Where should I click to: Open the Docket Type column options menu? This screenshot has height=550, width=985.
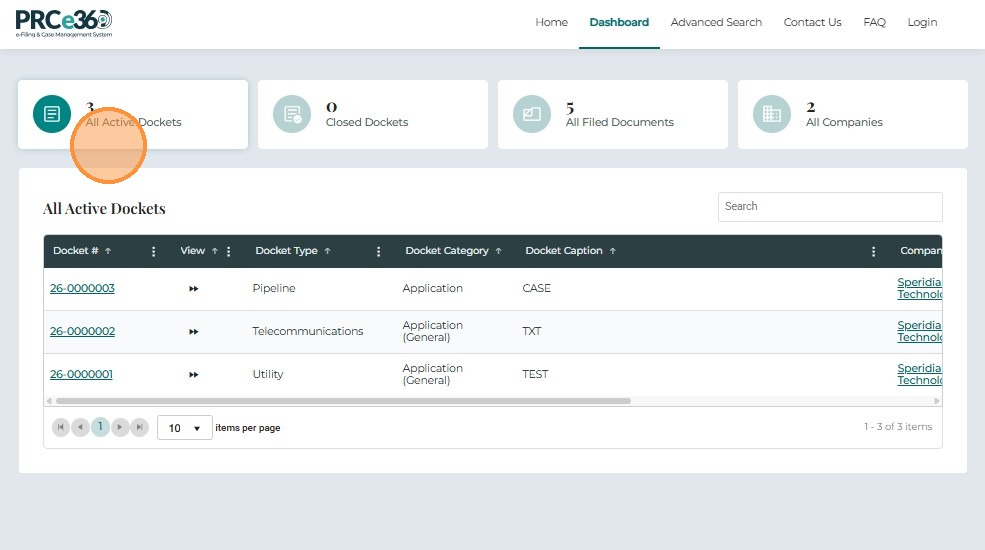coord(378,252)
